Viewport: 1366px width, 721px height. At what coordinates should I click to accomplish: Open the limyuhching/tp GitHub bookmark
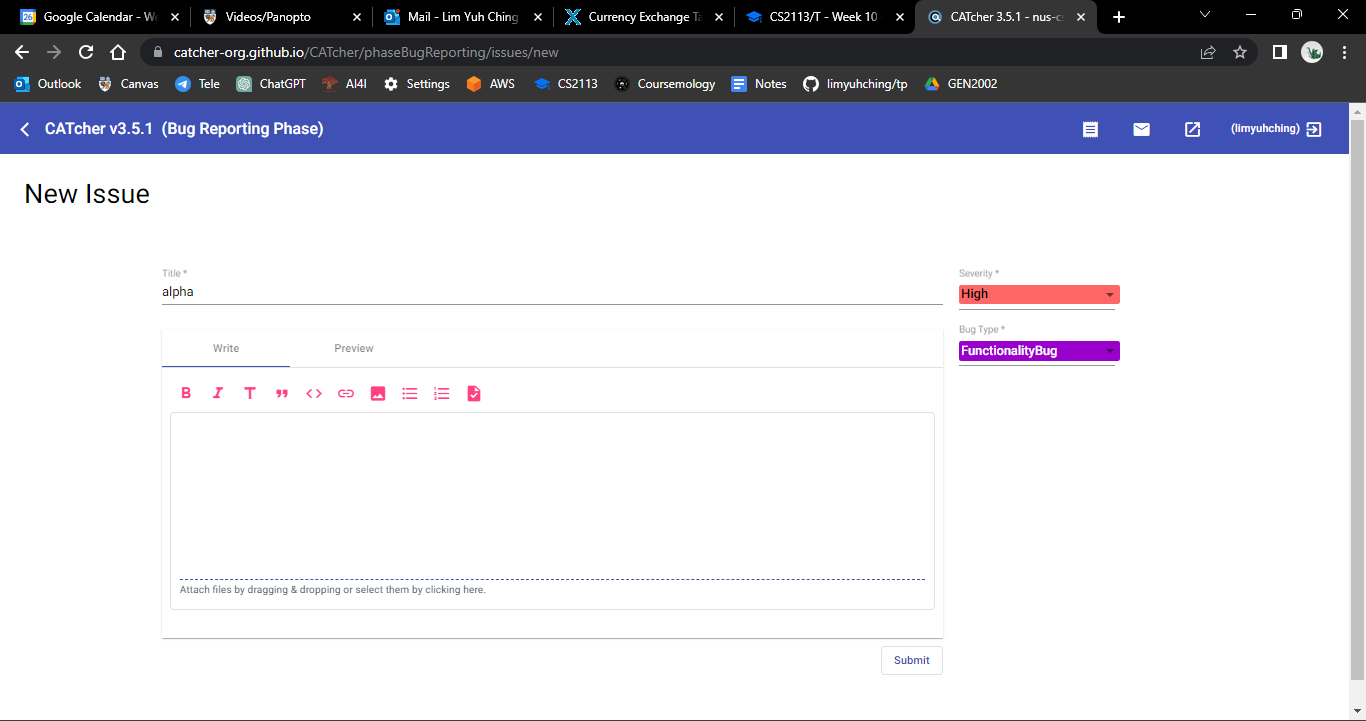(x=856, y=84)
